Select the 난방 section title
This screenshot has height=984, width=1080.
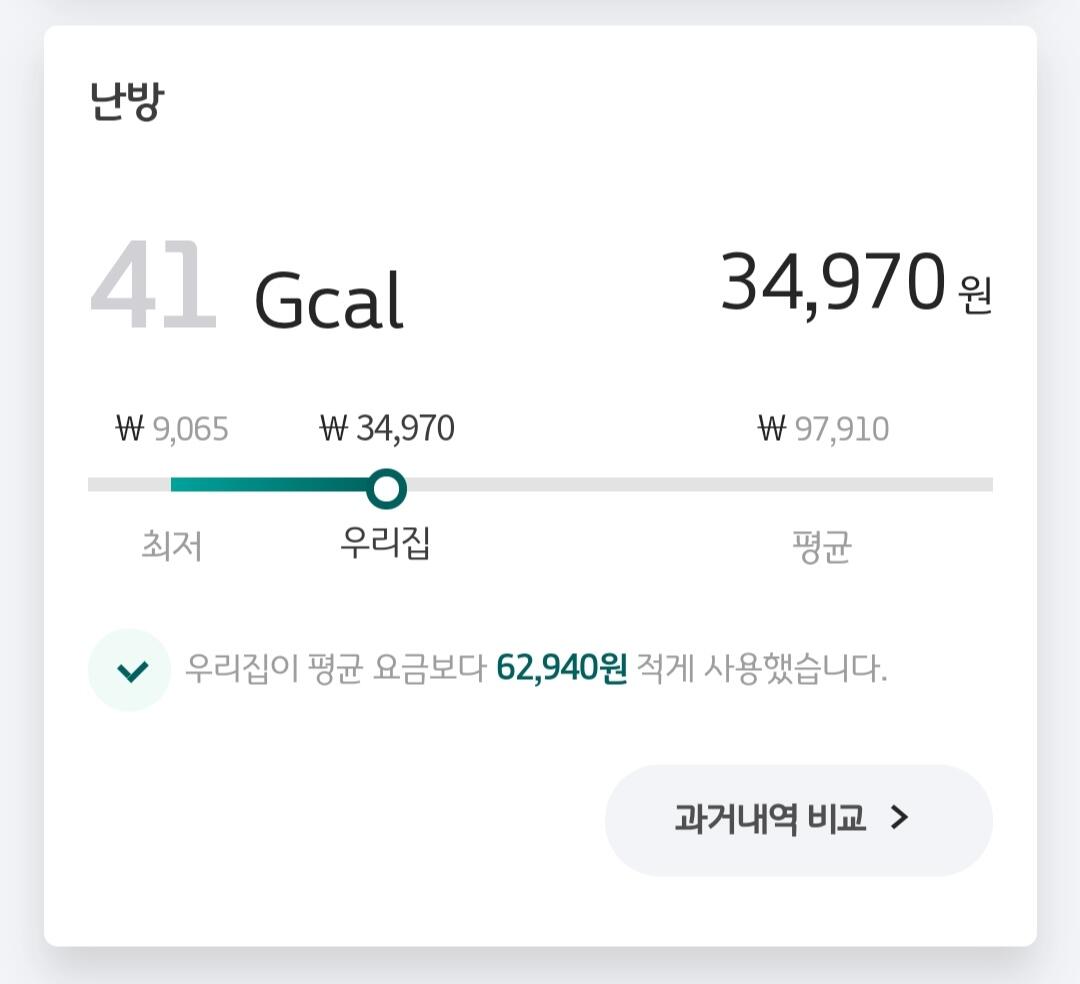pyautogui.click(x=126, y=102)
